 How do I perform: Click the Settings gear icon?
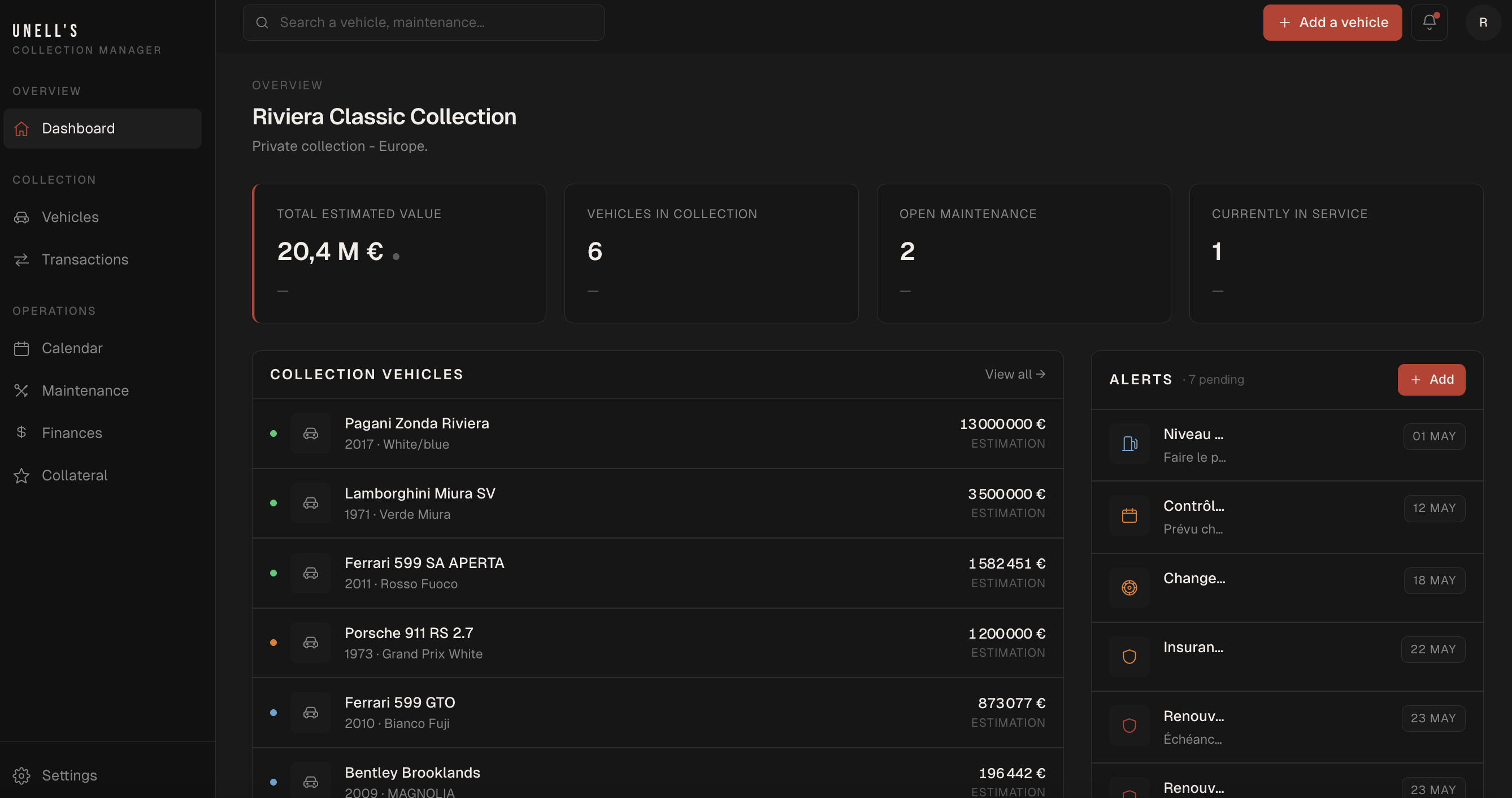tap(21, 776)
